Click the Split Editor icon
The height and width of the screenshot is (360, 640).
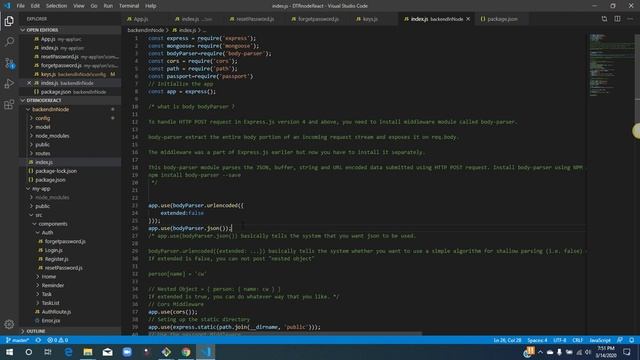[617, 19]
